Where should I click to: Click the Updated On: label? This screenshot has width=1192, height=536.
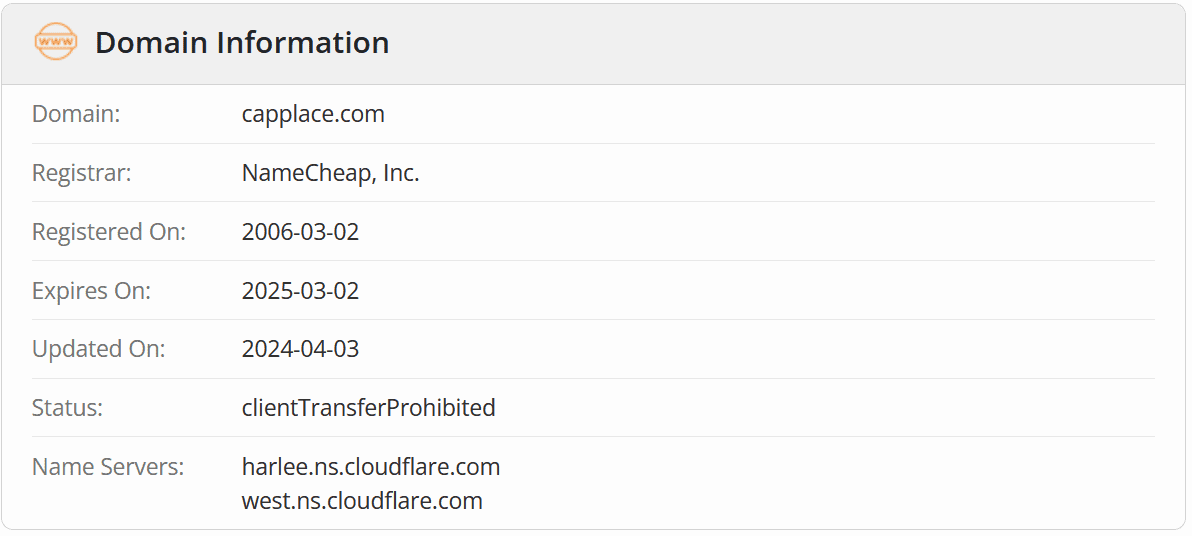[x=99, y=349]
